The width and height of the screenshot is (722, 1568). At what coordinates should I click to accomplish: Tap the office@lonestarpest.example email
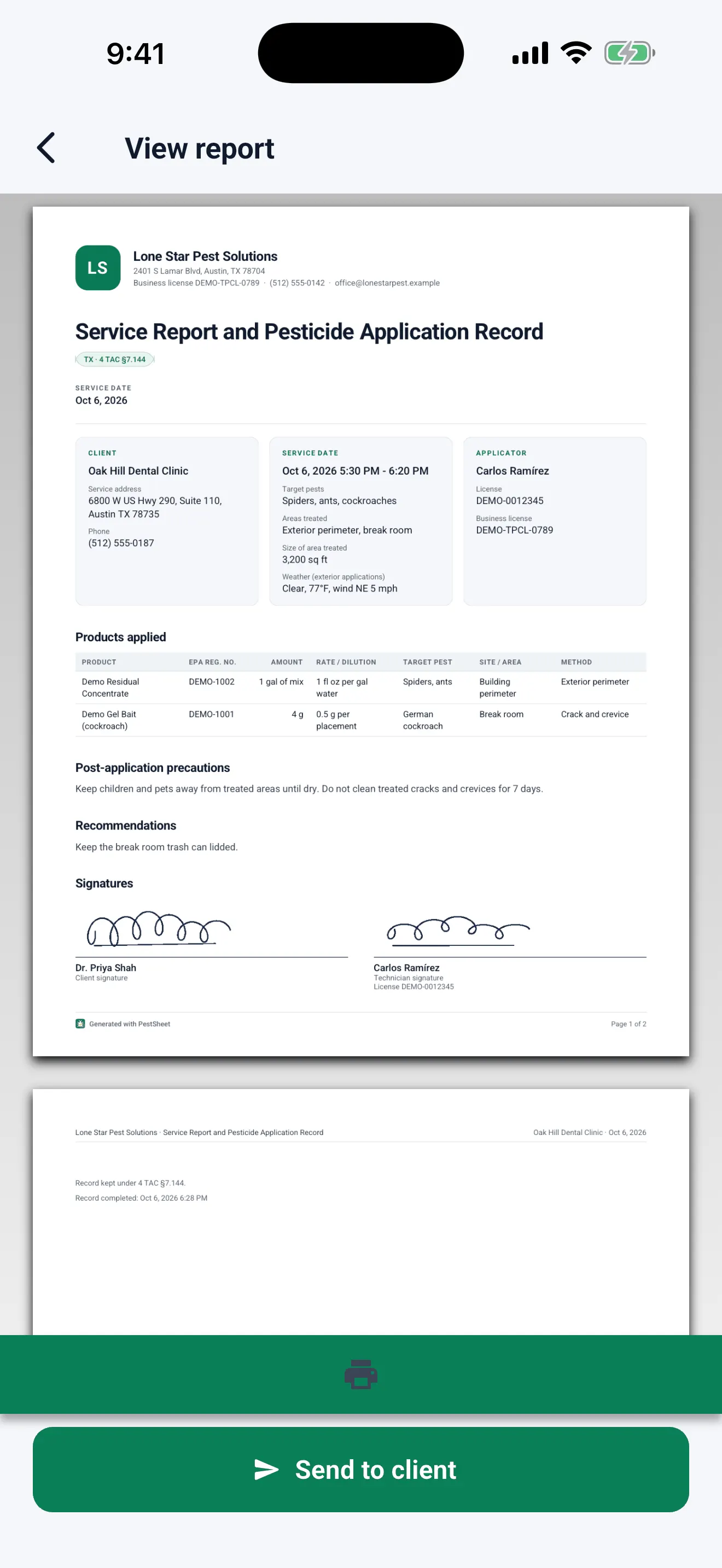pyautogui.click(x=387, y=283)
